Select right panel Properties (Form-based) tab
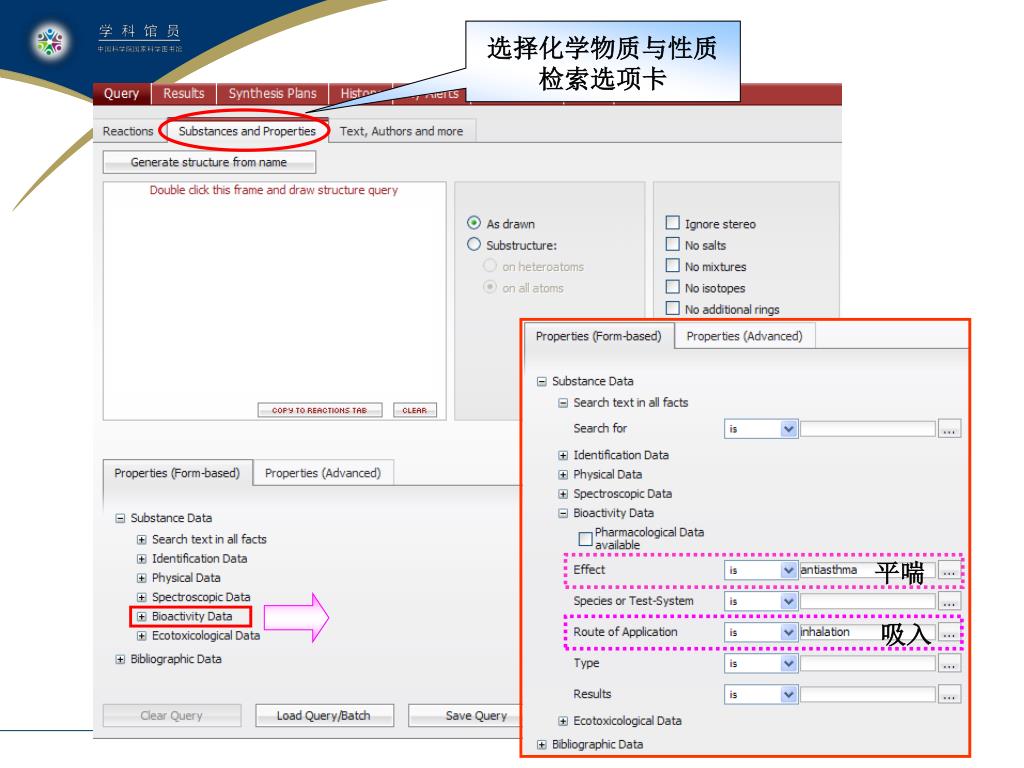1024x768 pixels. click(x=599, y=336)
